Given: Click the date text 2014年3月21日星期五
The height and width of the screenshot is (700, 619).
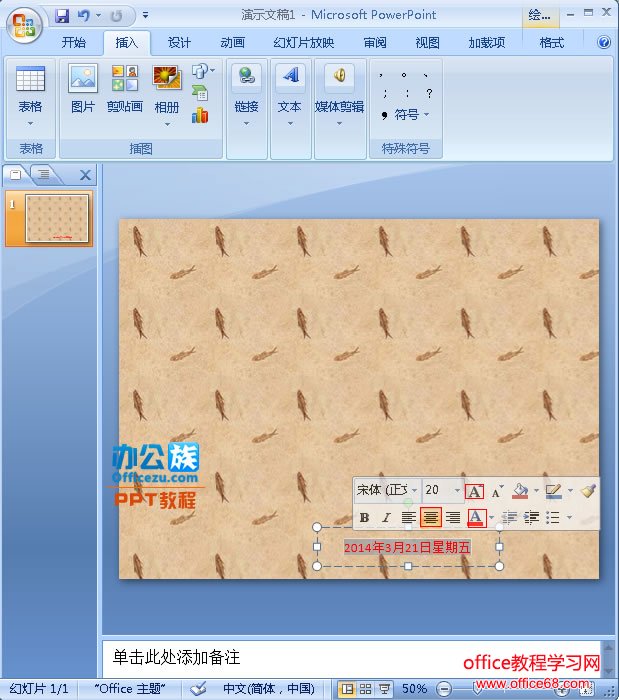Looking at the screenshot, I should point(407,547).
